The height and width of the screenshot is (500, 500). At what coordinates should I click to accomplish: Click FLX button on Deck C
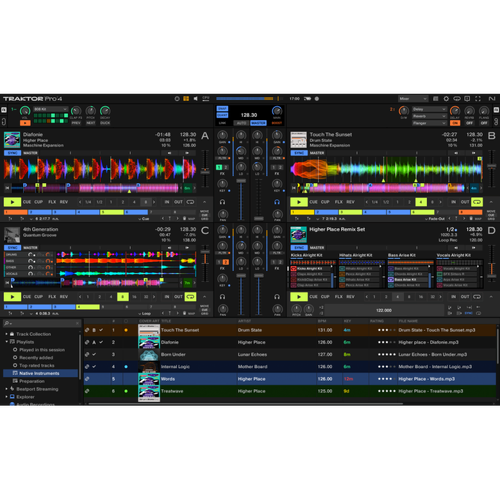pyautogui.click(x=52, y=297)
